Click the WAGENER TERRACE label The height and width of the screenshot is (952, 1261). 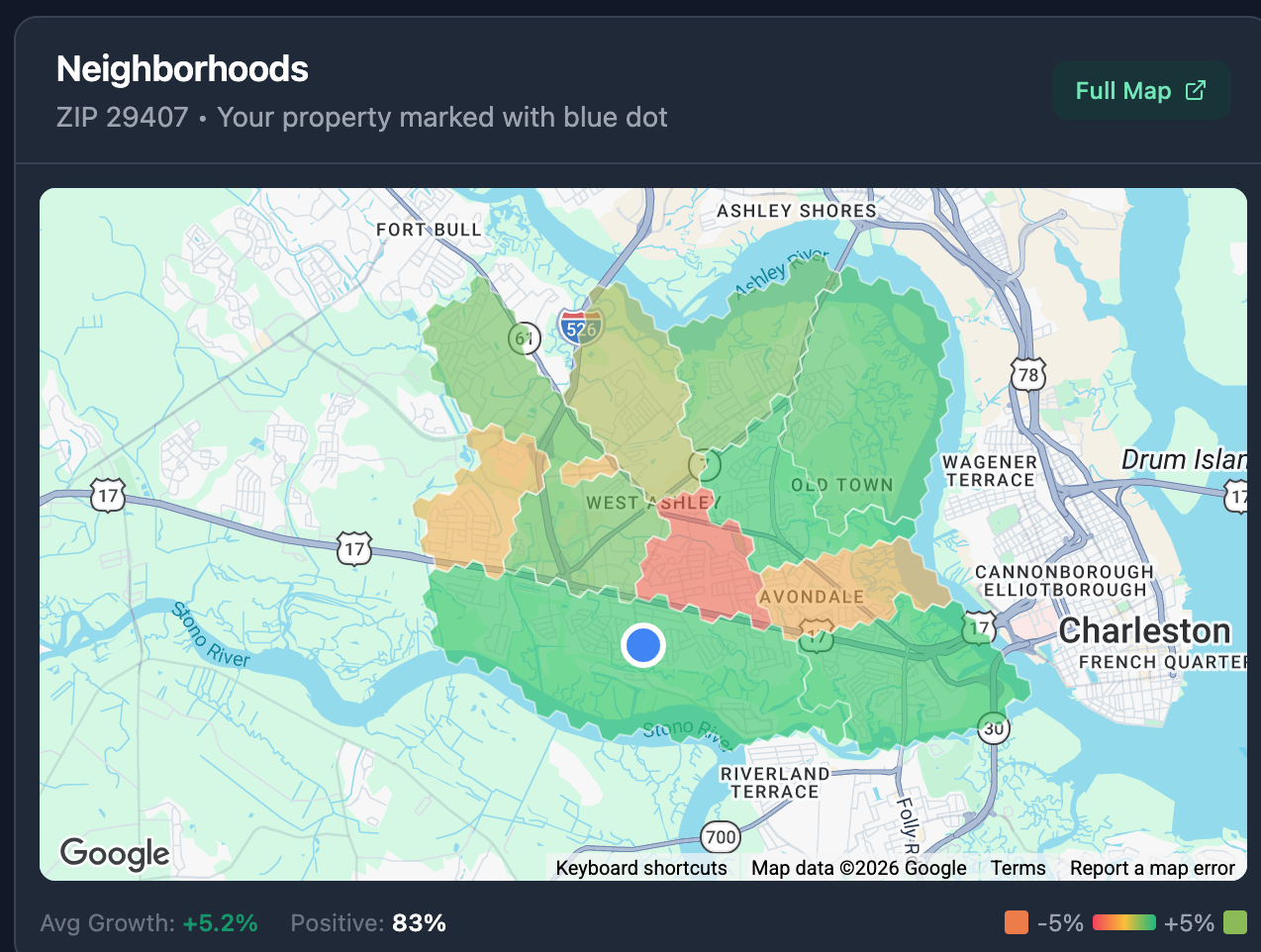[990, 471]
